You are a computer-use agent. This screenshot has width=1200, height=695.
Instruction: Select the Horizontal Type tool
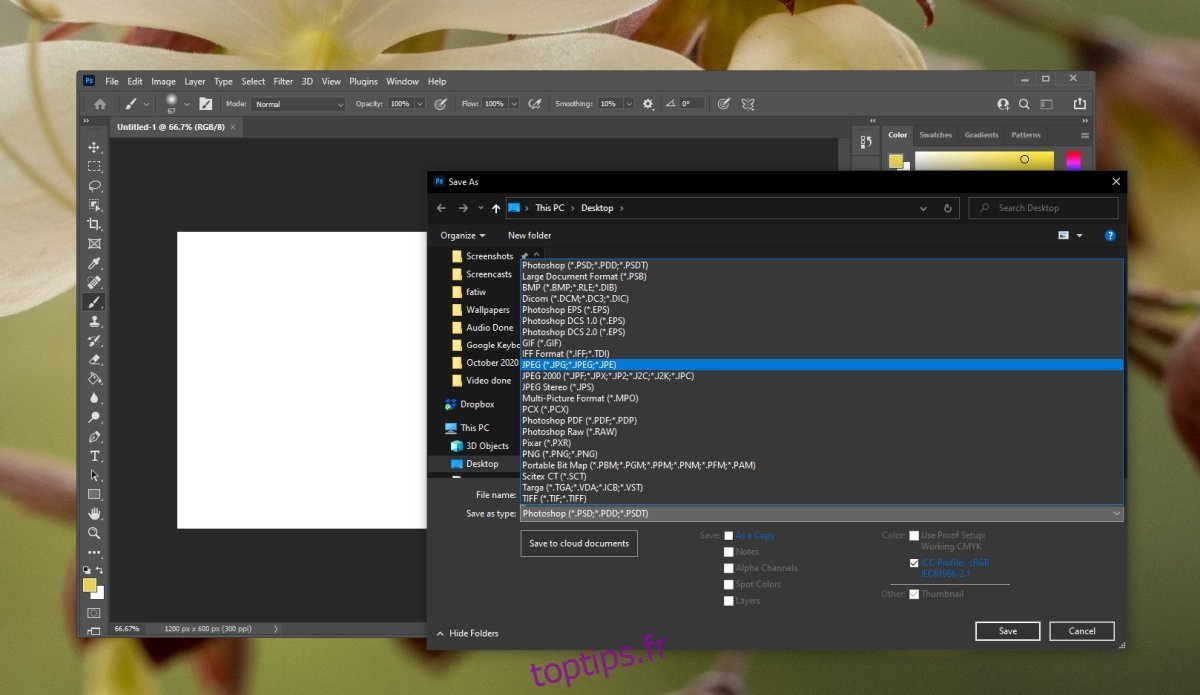point(94,456)
